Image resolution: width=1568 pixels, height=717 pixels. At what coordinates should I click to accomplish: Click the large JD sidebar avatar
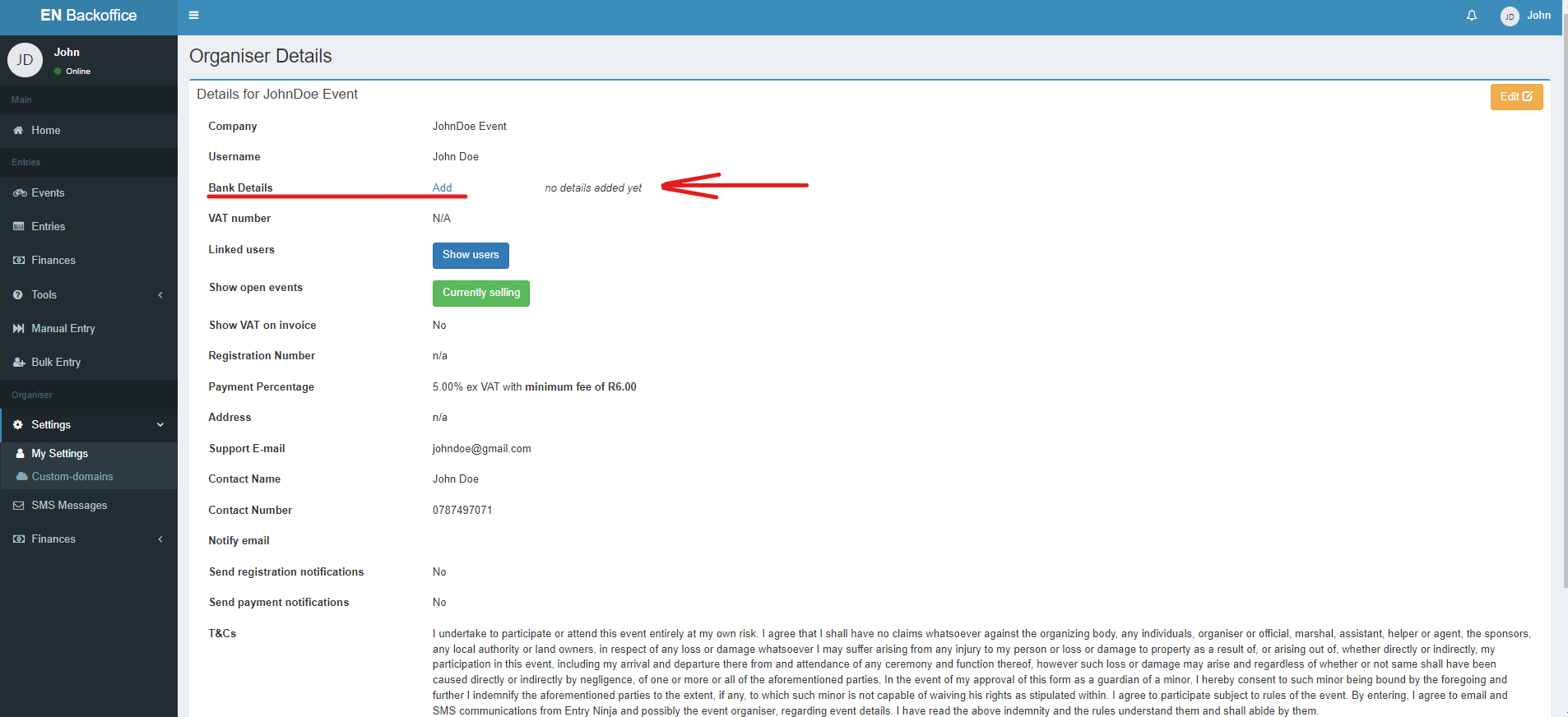pos(25,60)
